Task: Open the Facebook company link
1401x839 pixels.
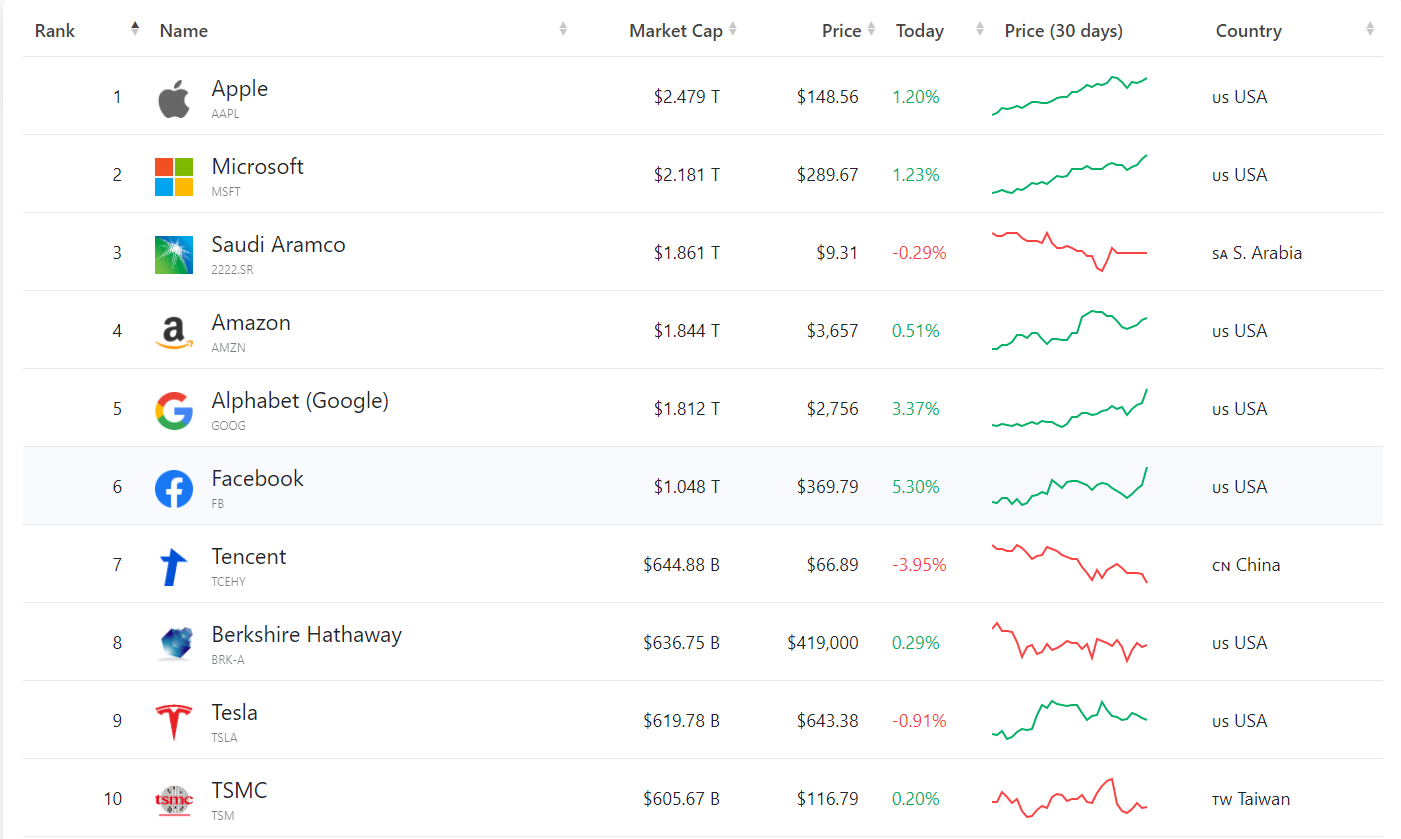Action: click(x=258, y=478)
